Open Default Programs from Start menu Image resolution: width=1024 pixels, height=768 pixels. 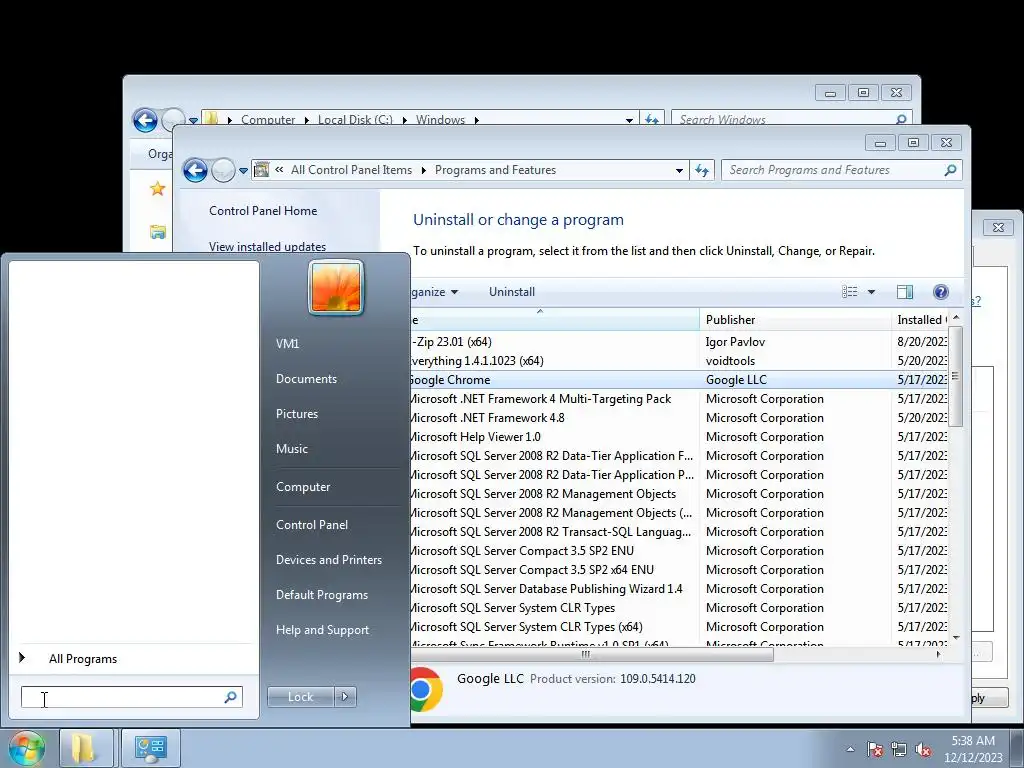(322, 595)
